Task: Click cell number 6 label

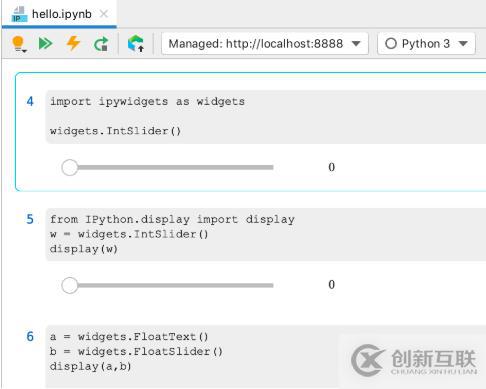Action: point(30,336)
